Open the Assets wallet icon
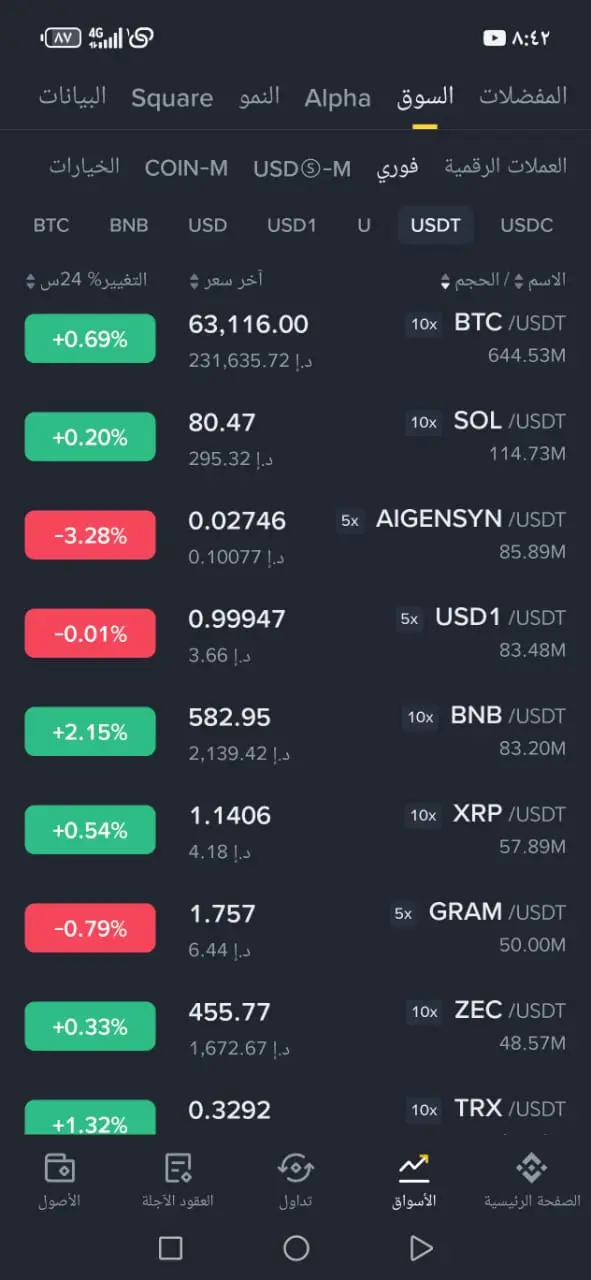Screen dimensions: 591x1280 (x=60, y=1167)
